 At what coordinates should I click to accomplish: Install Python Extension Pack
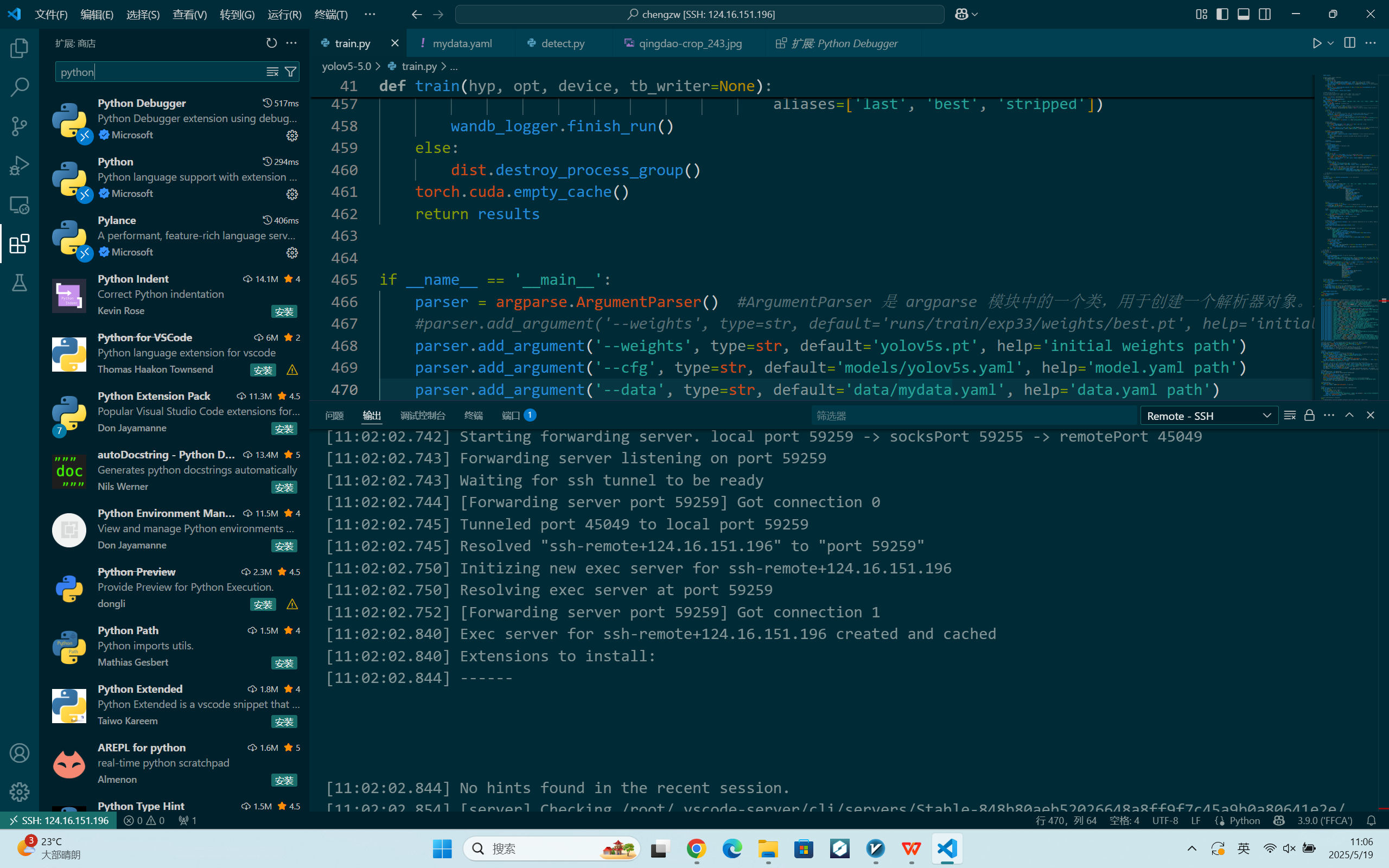point(284,429)
